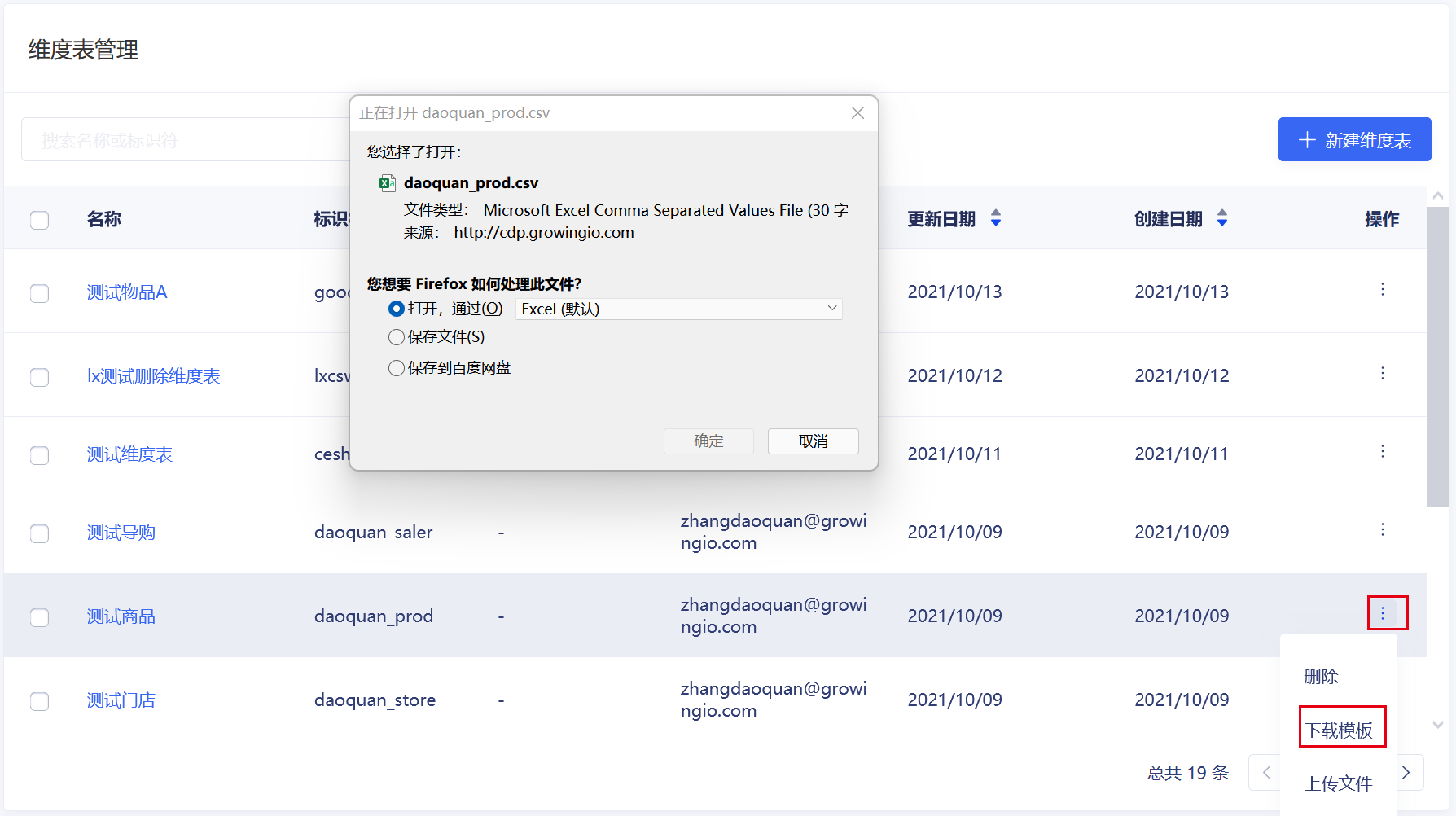The height and width of the screenshot is (816, 1456).
Task: Open the lx测试删除维度表 link
Action: pos(154,376)
